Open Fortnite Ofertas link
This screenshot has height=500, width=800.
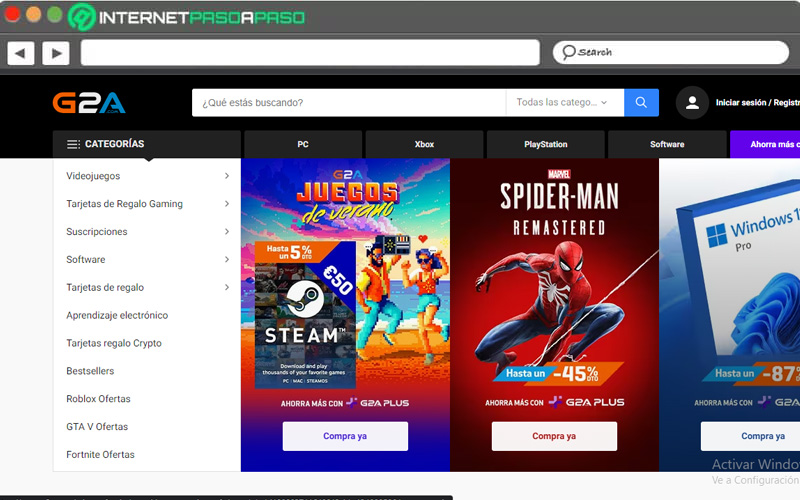(x=101, y=455)
